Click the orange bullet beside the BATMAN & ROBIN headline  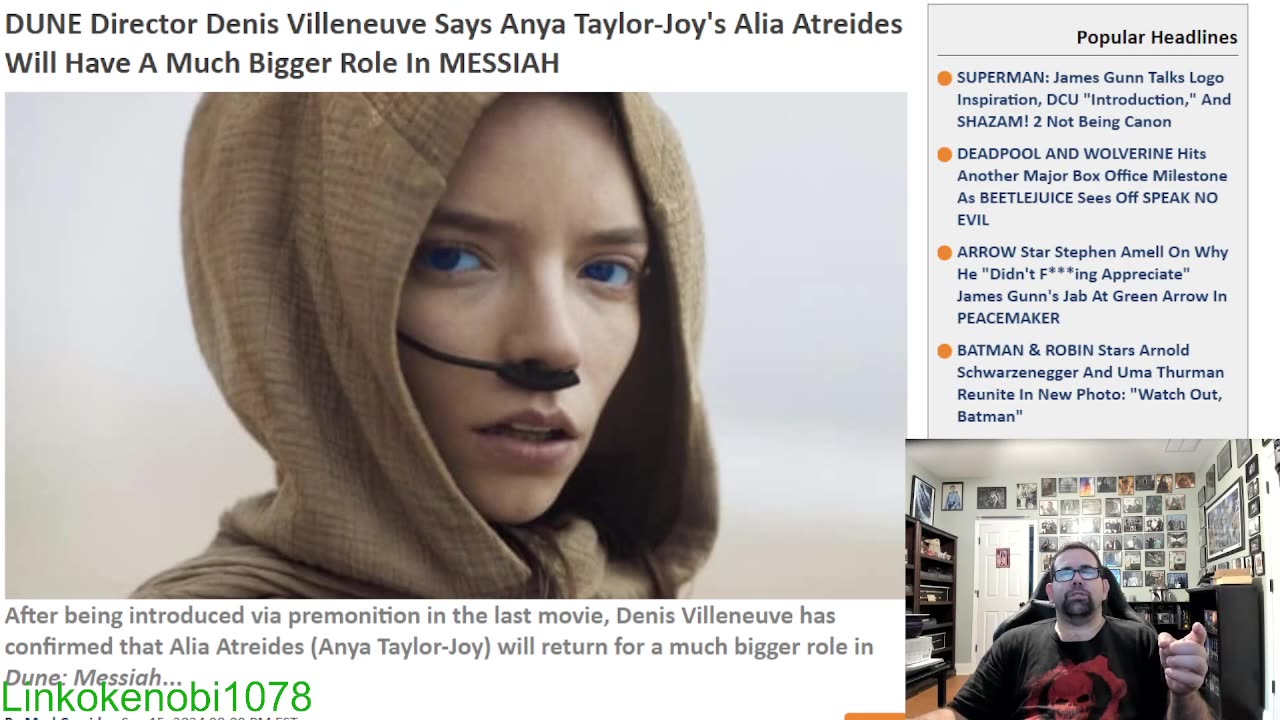944,351
